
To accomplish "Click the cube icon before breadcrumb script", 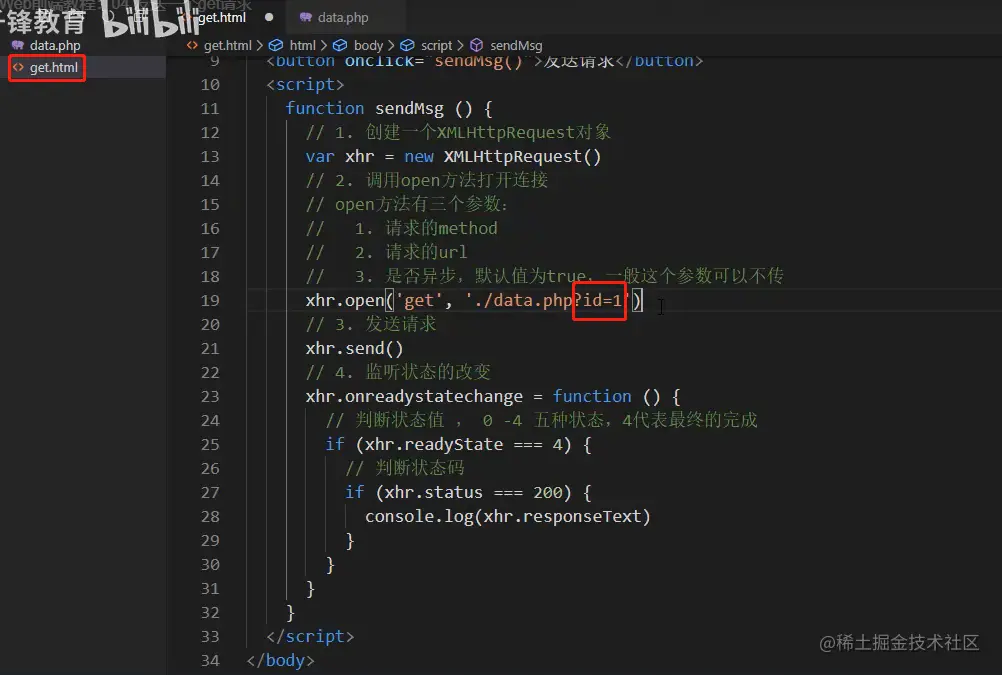I will point(407,45).
